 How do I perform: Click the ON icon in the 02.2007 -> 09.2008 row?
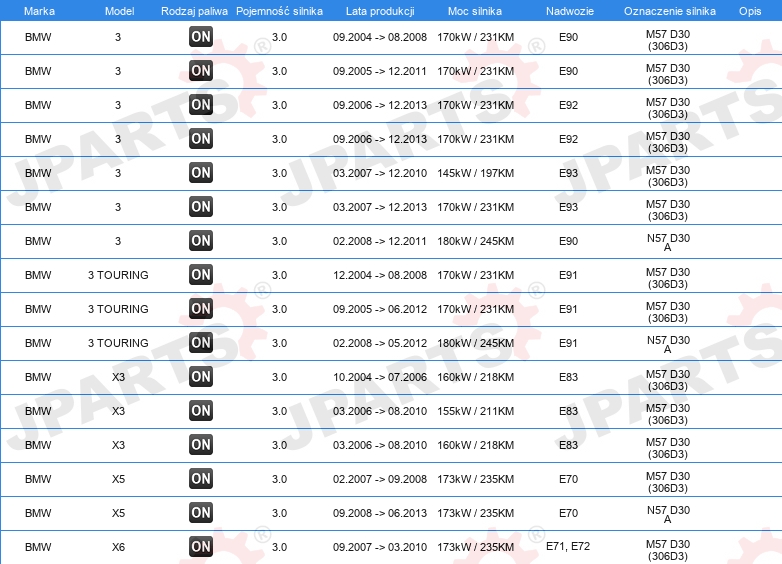click(201, 479)
